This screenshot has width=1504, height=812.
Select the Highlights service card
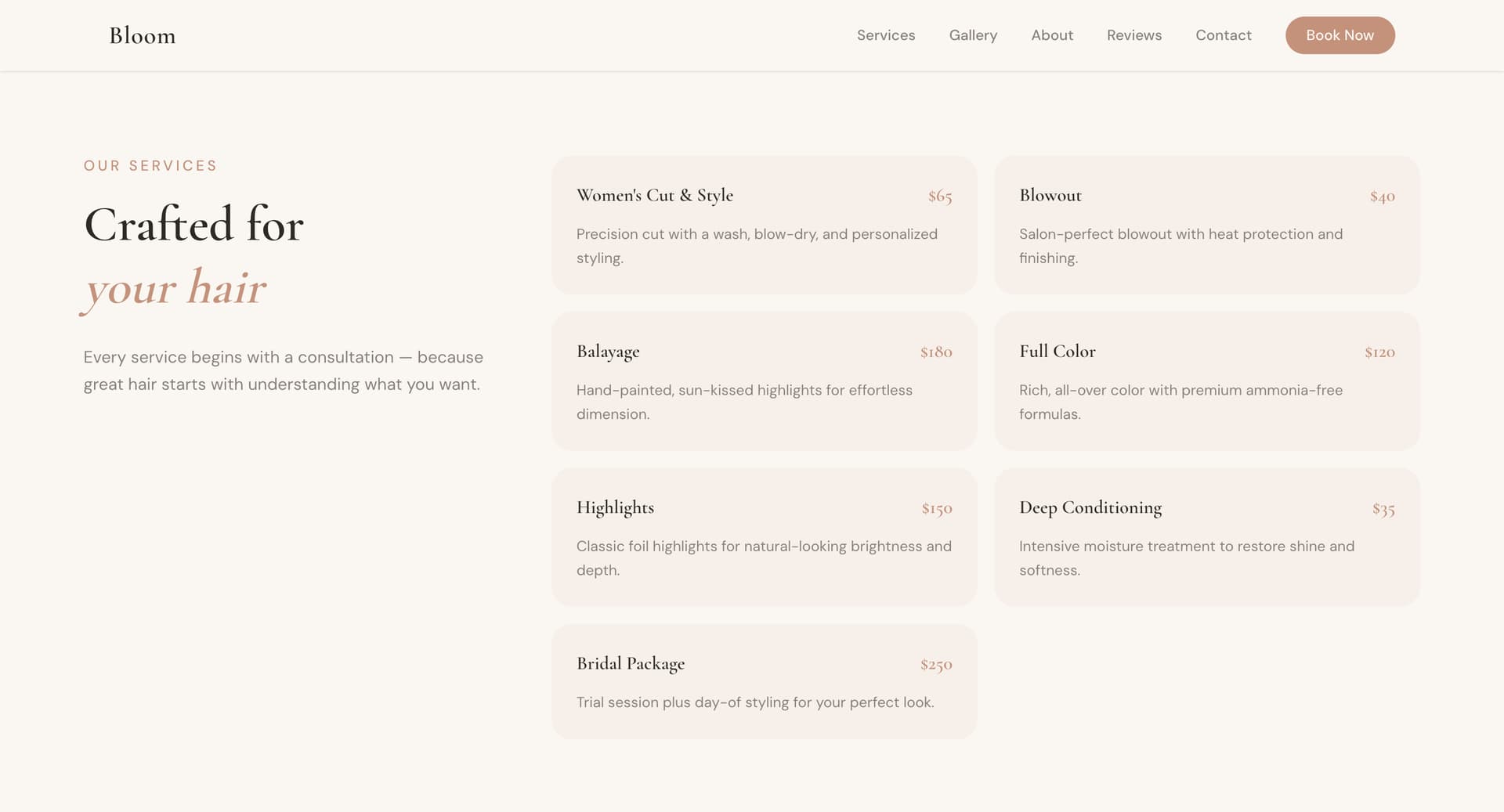point(765,537)
